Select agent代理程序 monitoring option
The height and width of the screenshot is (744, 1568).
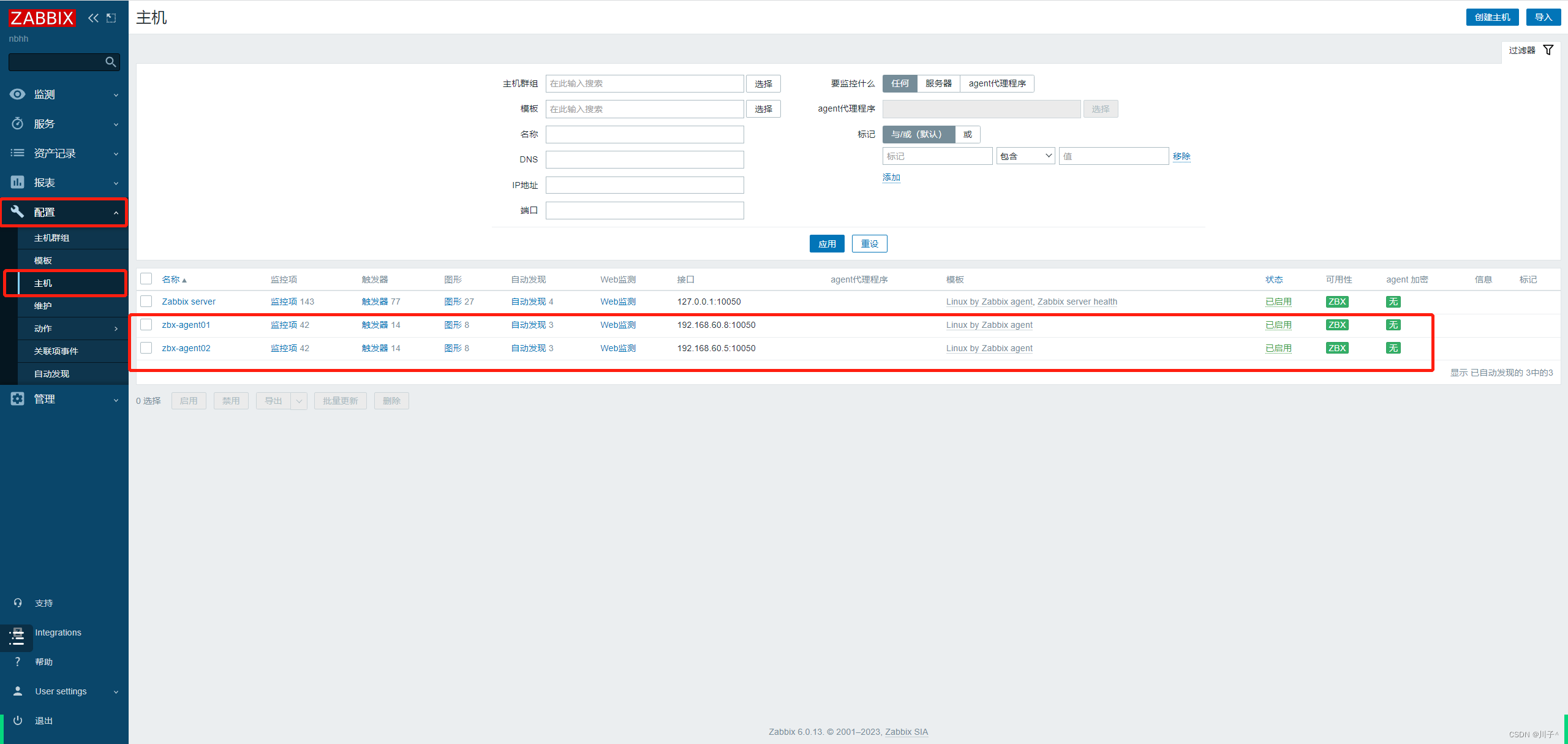click(x=997, y=83)
